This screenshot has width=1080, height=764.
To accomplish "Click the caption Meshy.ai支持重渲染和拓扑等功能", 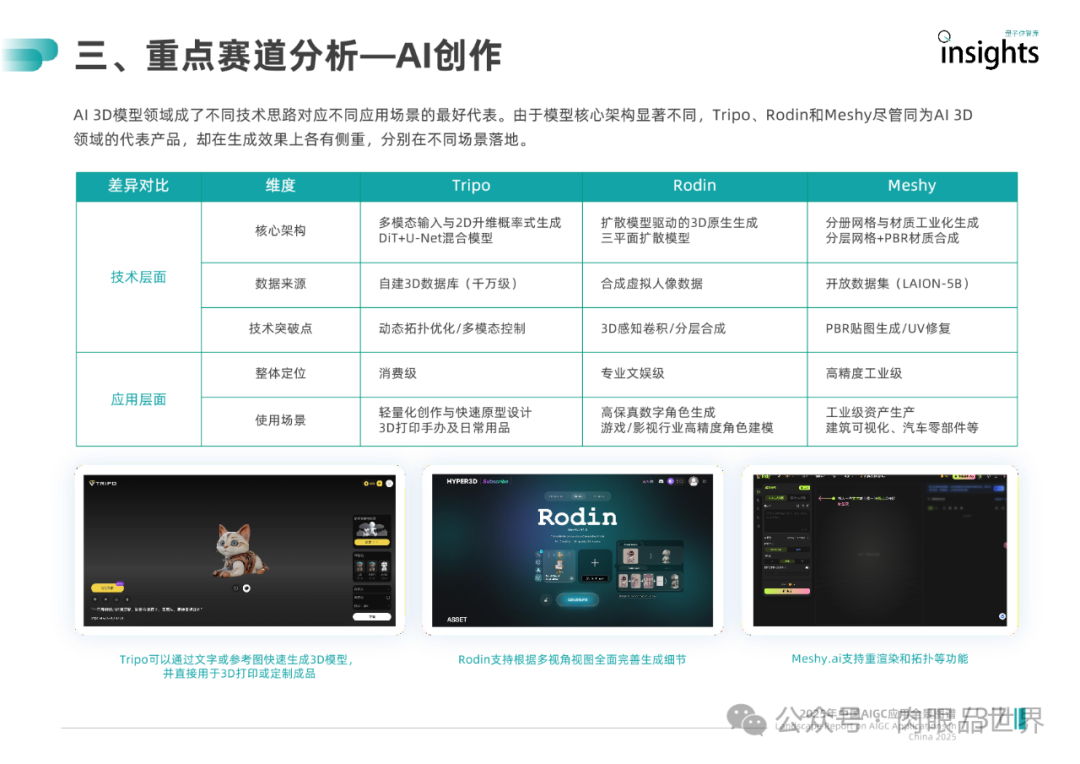I will click(x=880, y=659).
